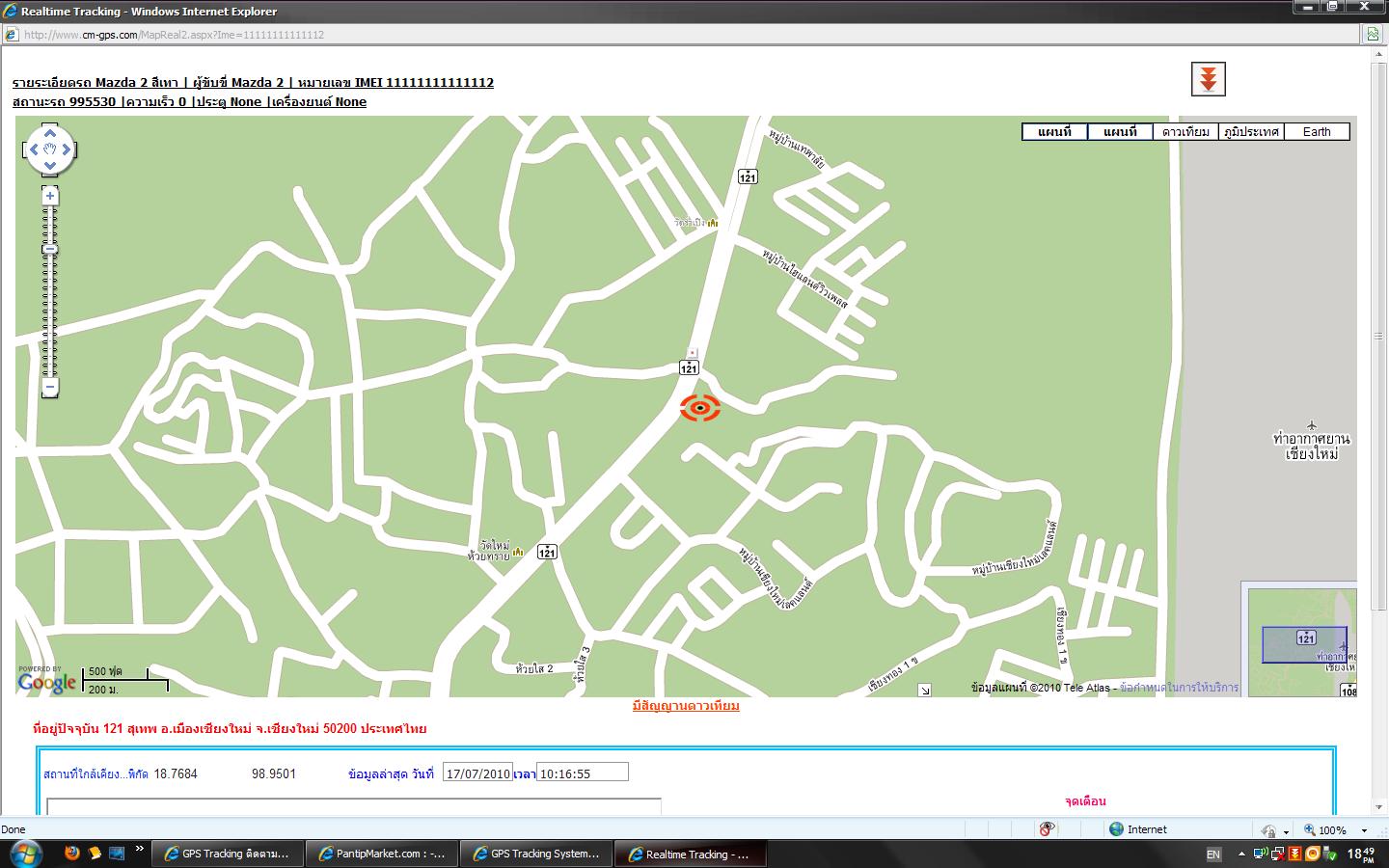
Task: Click the zoom slider handle on map
Action: 50,250
